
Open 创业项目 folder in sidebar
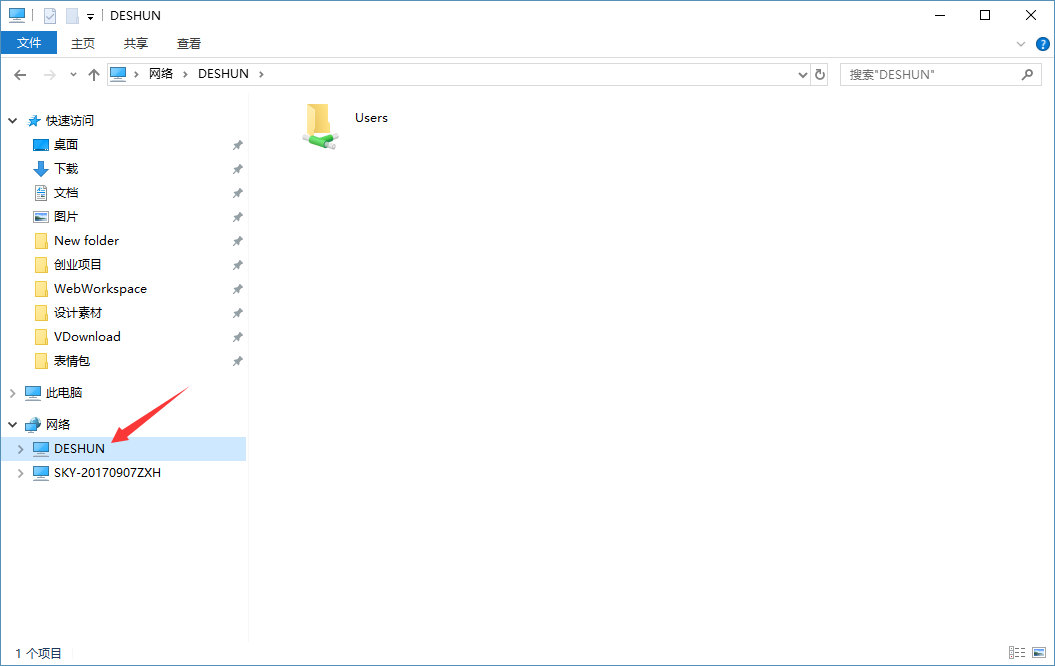(x=77, y=265)
